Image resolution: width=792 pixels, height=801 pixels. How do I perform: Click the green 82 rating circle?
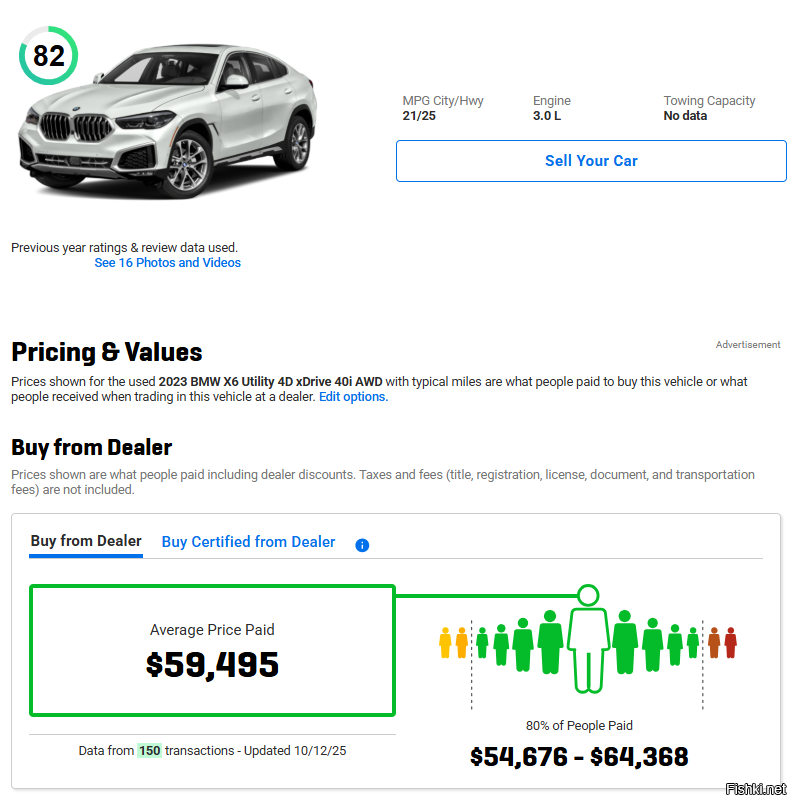[x=48, y=56]
